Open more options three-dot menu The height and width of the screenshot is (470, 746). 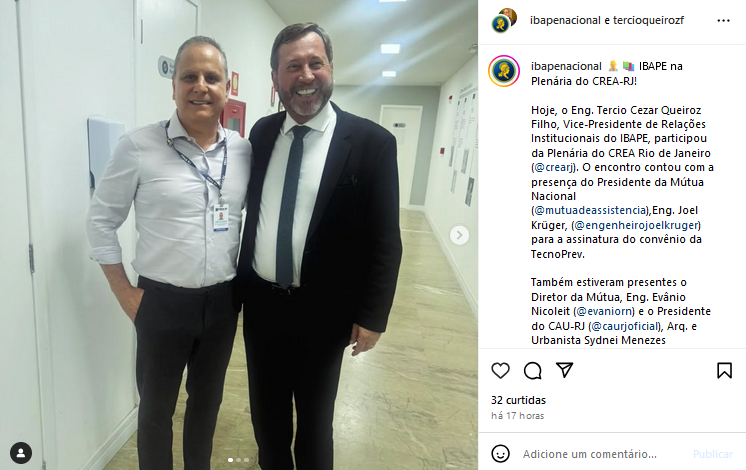coord(723,20)
